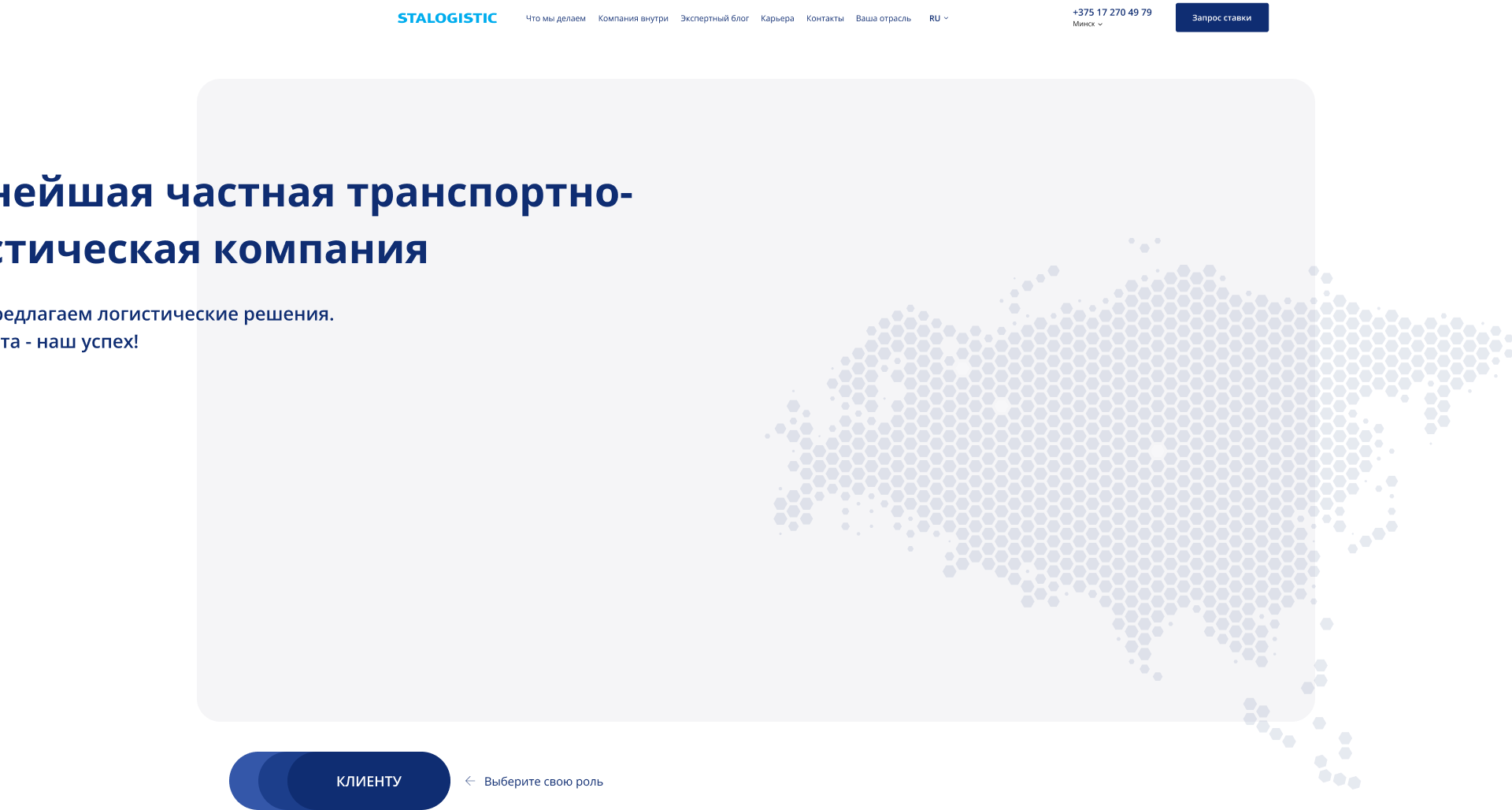Viewport: 1512px width, 810px height.
Task: Open the Экспертный блог page
Action: tap(714, 18)
